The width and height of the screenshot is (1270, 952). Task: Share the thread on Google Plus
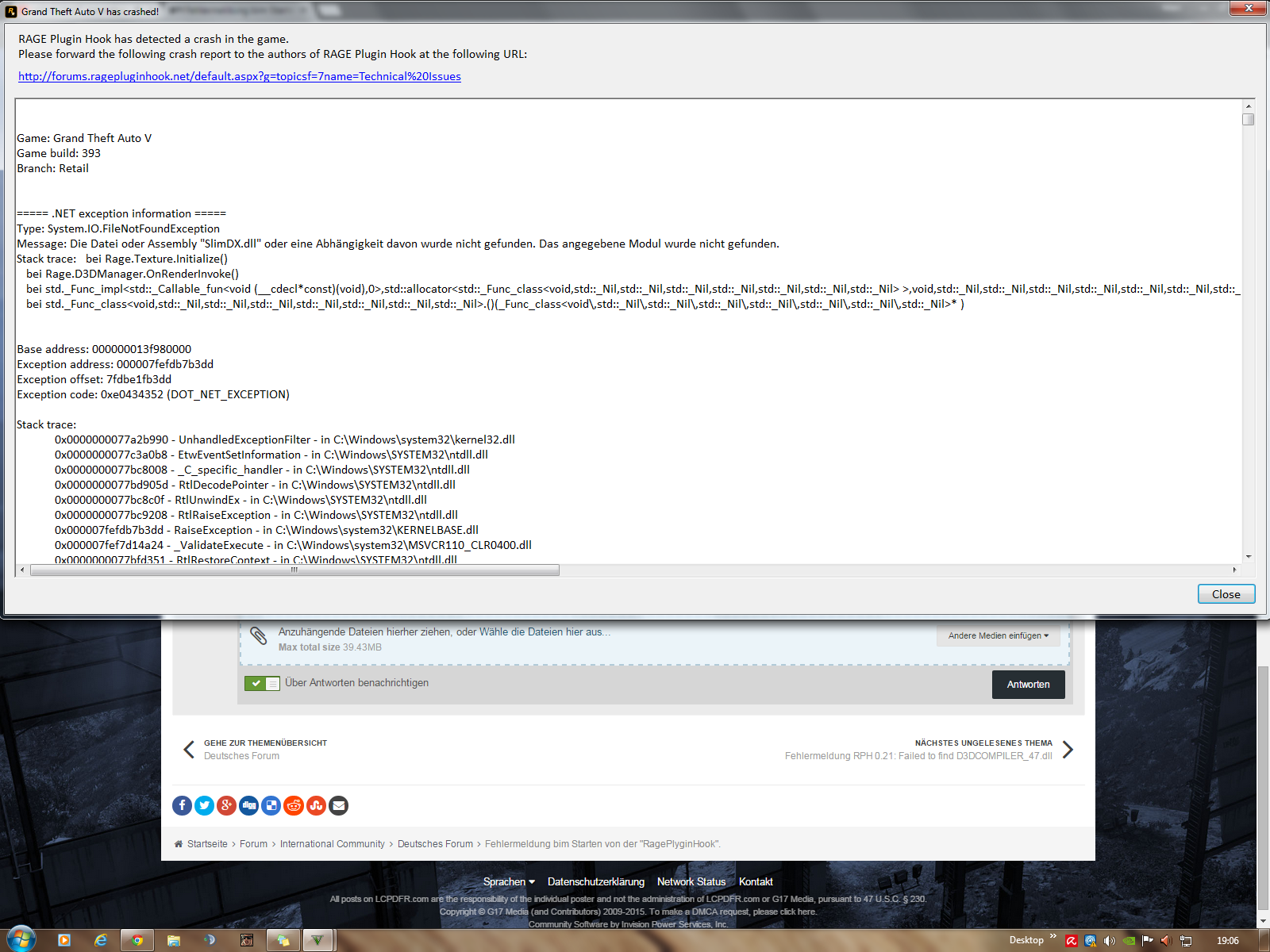click(227, 805)
